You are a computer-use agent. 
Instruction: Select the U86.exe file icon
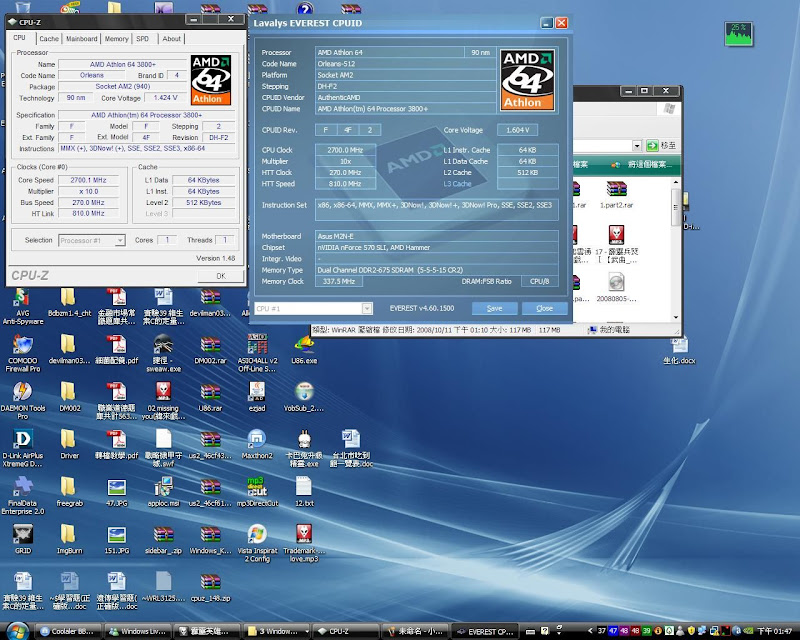(x=304, y=350)
